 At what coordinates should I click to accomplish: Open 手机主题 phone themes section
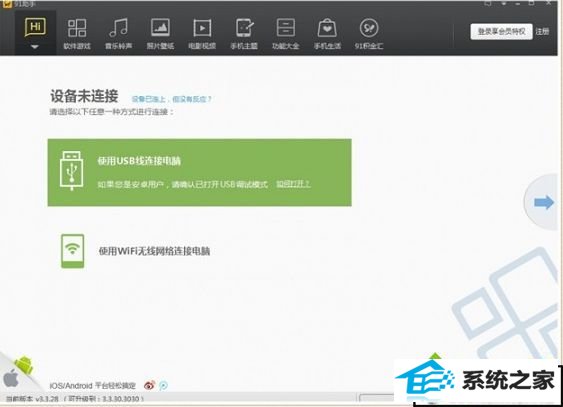[x=244, y=34]
